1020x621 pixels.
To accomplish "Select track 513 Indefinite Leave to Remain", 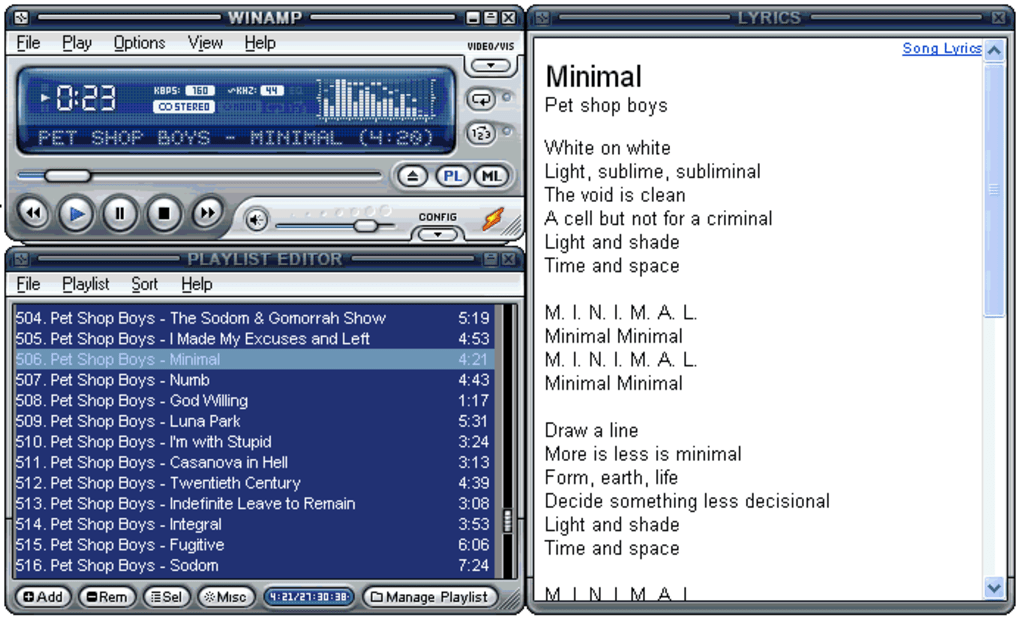I will pyautogui.click(x=254, y=504).
